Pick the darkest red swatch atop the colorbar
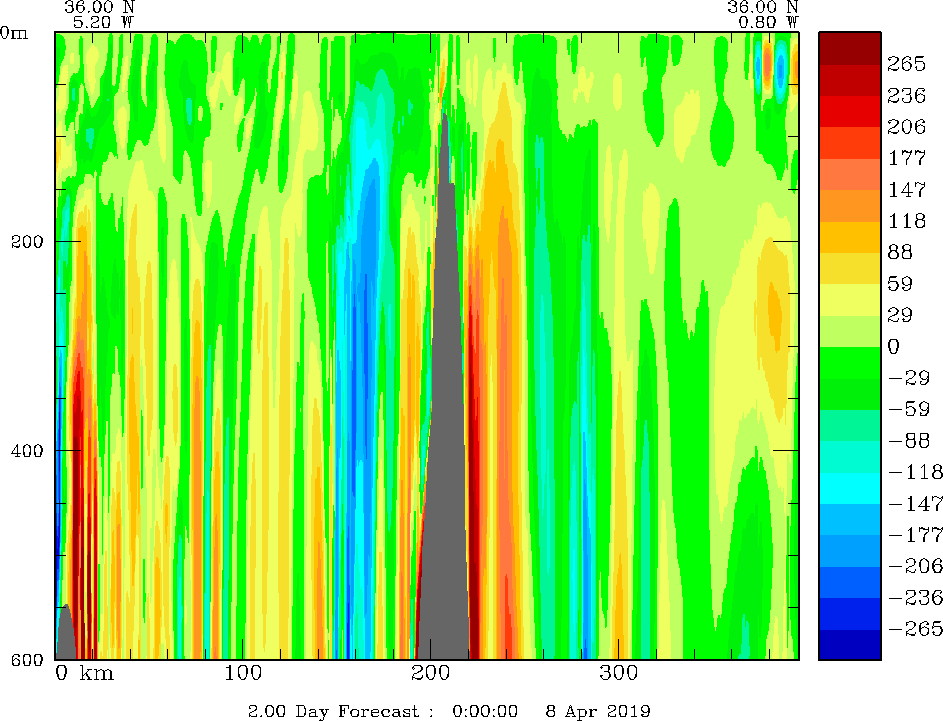This screenshot has height=721, width=943. click(850, 48)
